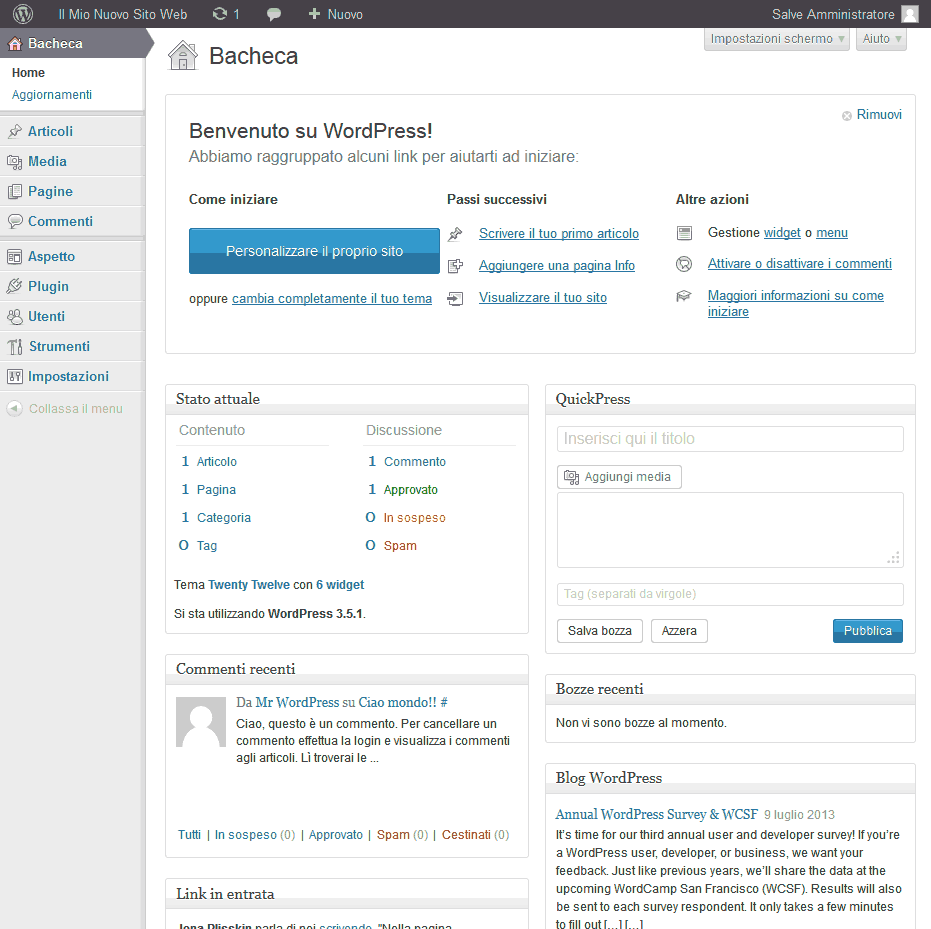This screenshot has width=931, height=929.
Task: Click Tutti filter in Commenti recenti
Action: (x=189, y=835)
